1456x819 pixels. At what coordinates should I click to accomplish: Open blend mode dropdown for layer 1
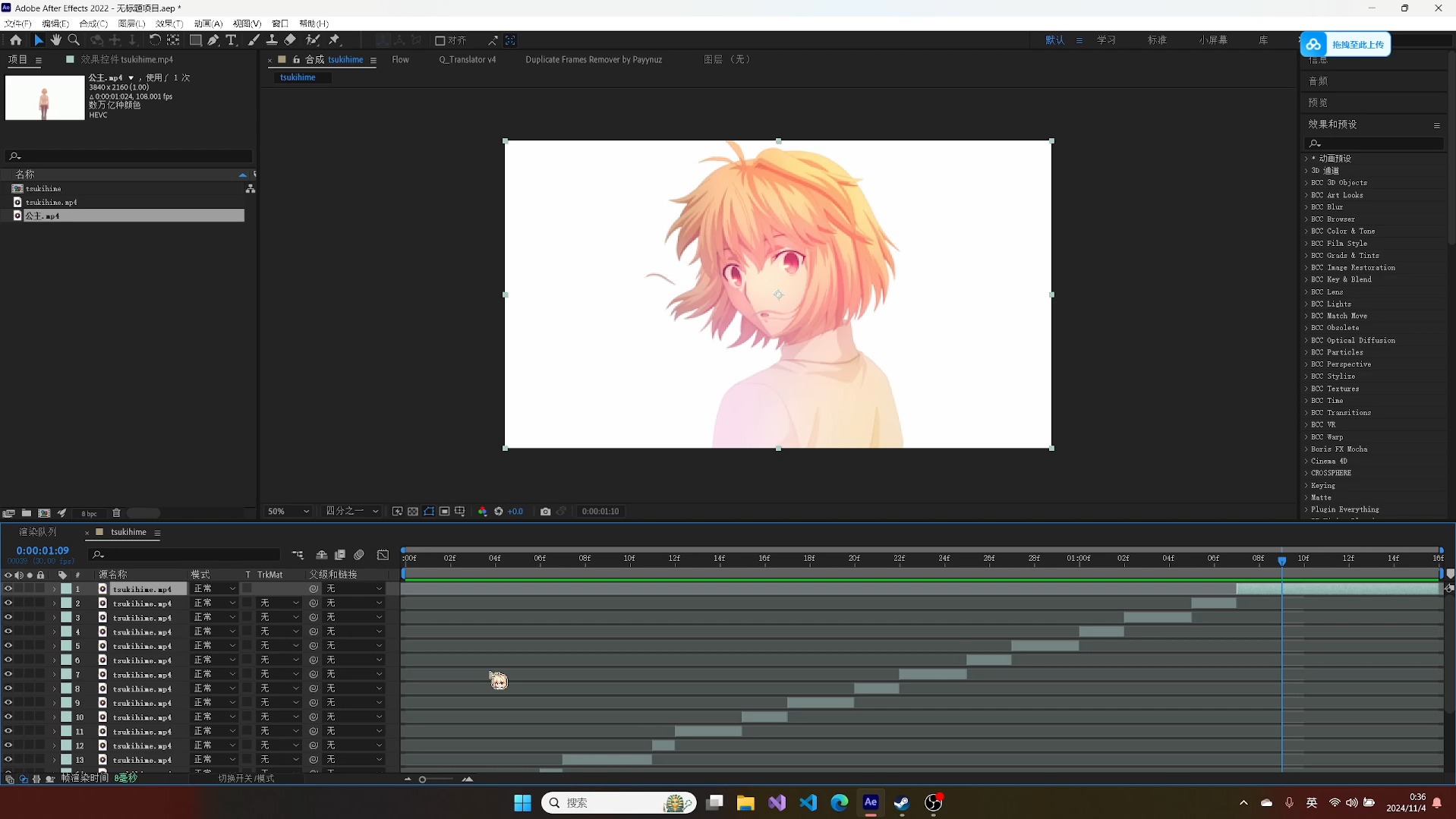215,589
